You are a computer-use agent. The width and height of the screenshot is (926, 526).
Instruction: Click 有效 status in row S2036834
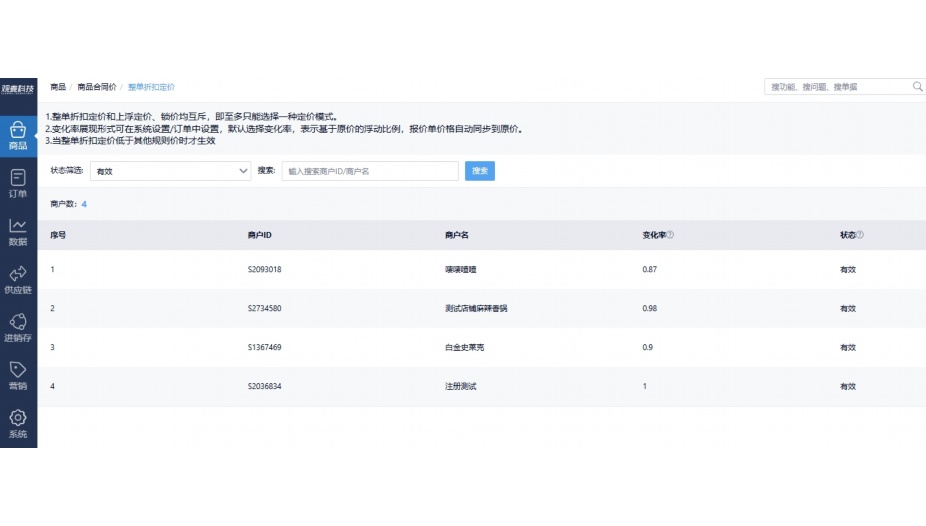848,386
